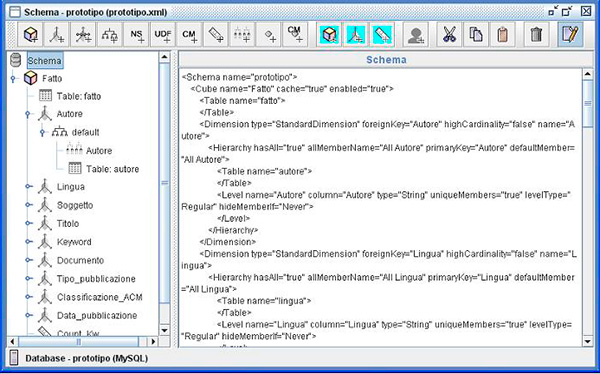Click the tree panel scroll-down arrow
Viewport: 600px width, 374px height.
(165, 330)
